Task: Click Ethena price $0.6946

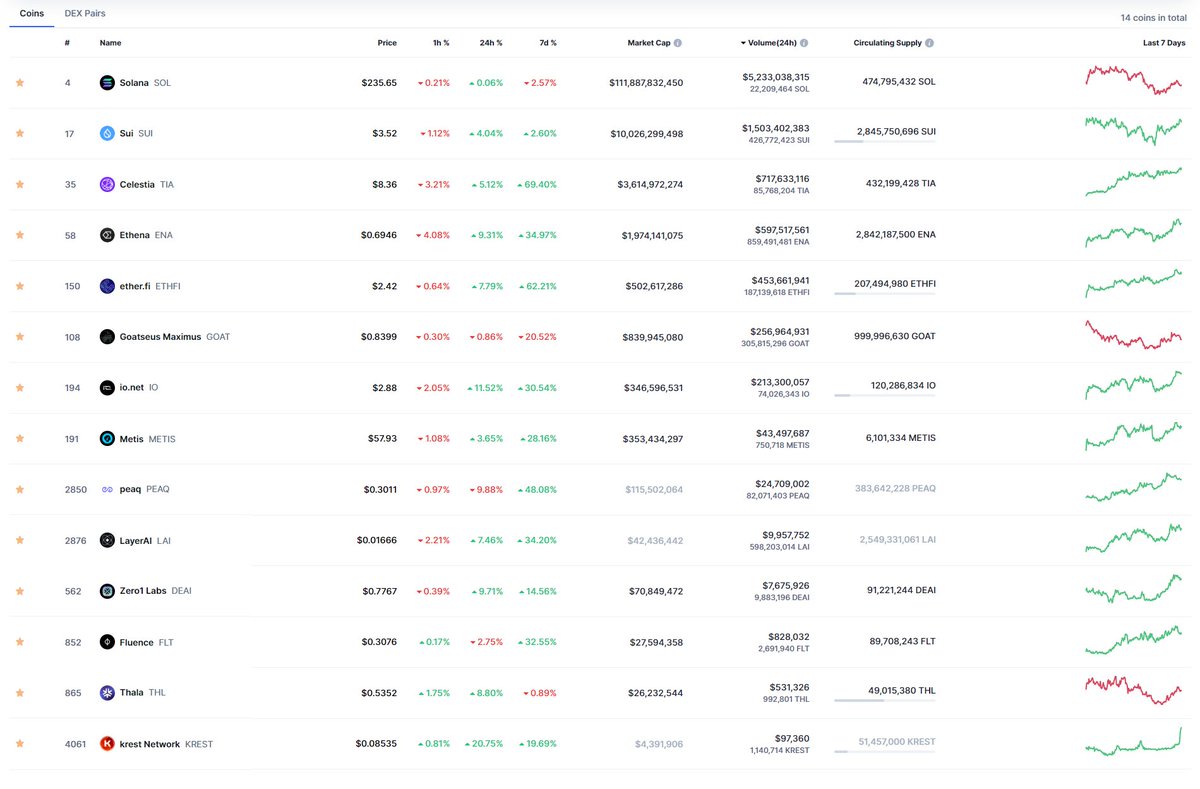Action: click(x=379, y=235)
